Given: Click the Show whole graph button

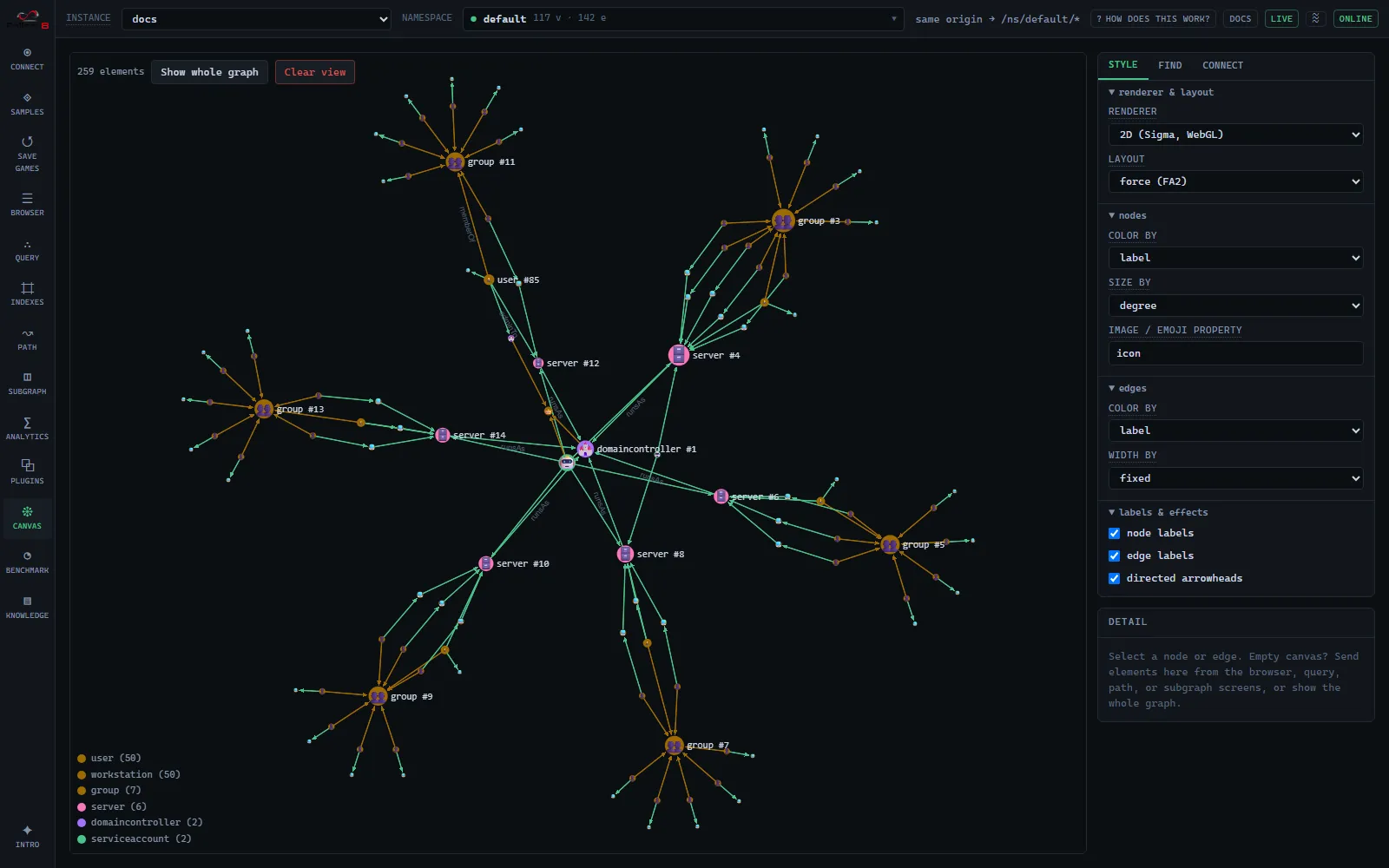Looking at the screenshot, I should coord(209,72).
